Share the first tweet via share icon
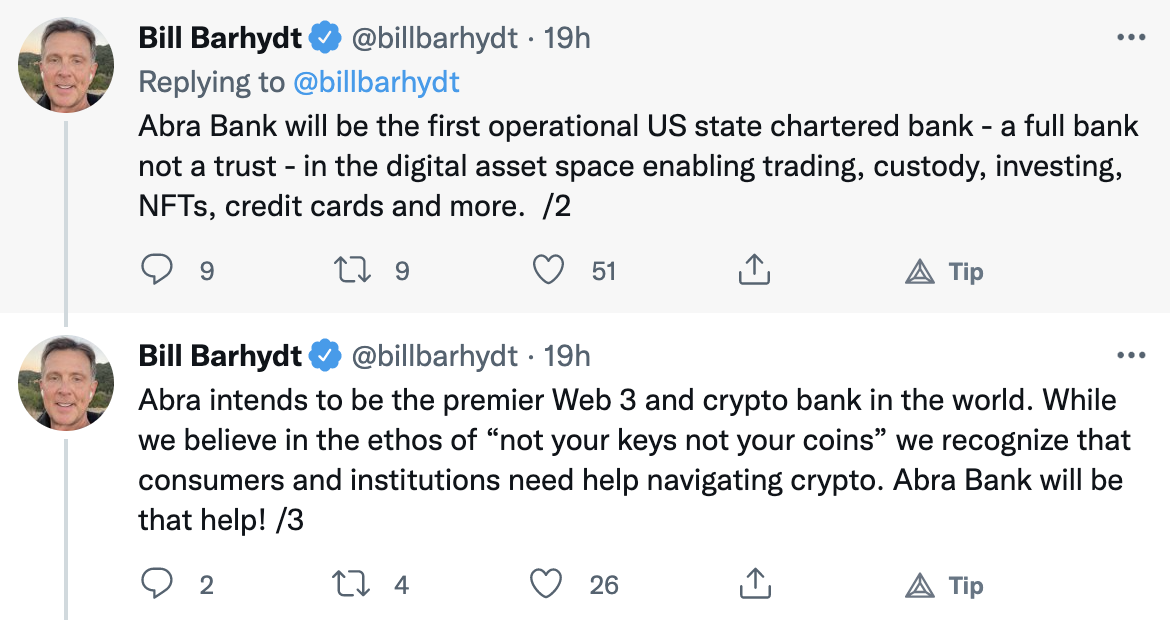Viewport: 1170px width, 620px height. (753, 270)
